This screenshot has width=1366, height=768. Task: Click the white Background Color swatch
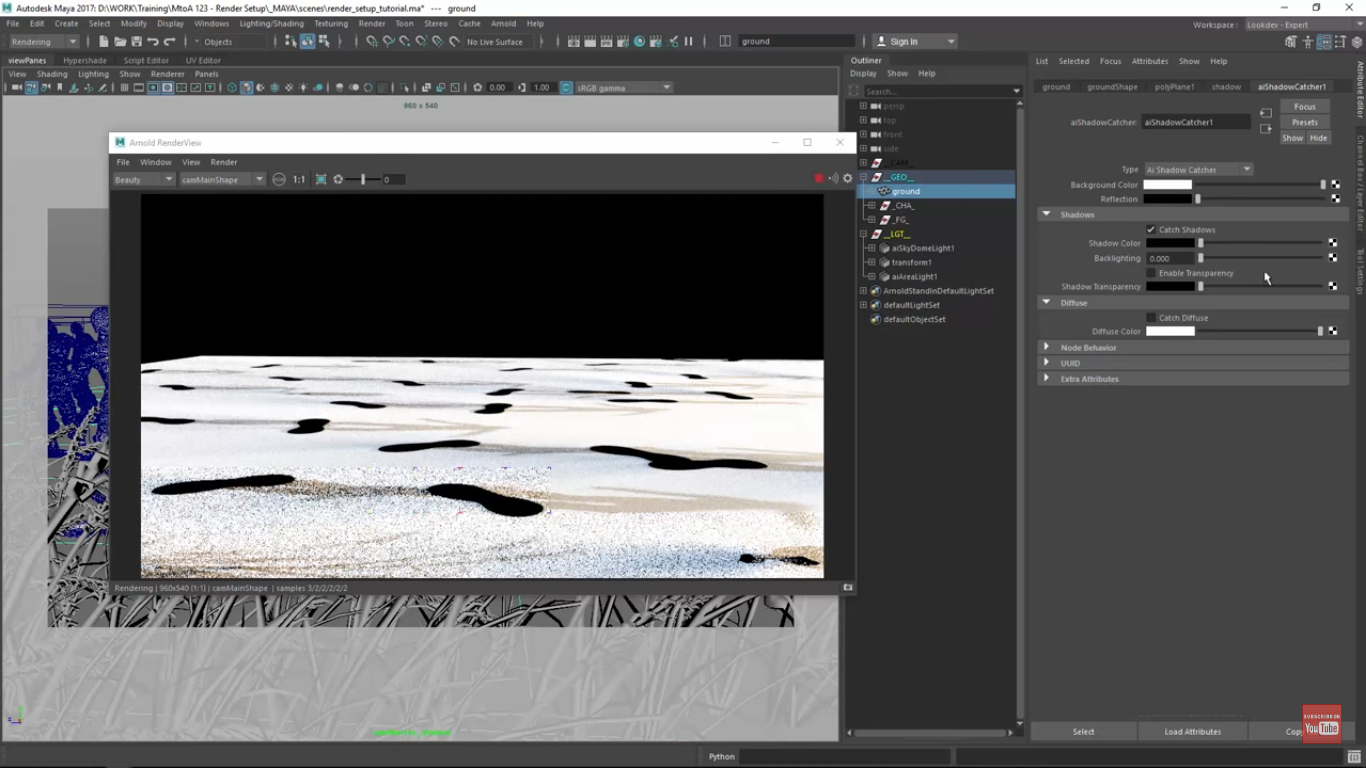(1168, 185)
